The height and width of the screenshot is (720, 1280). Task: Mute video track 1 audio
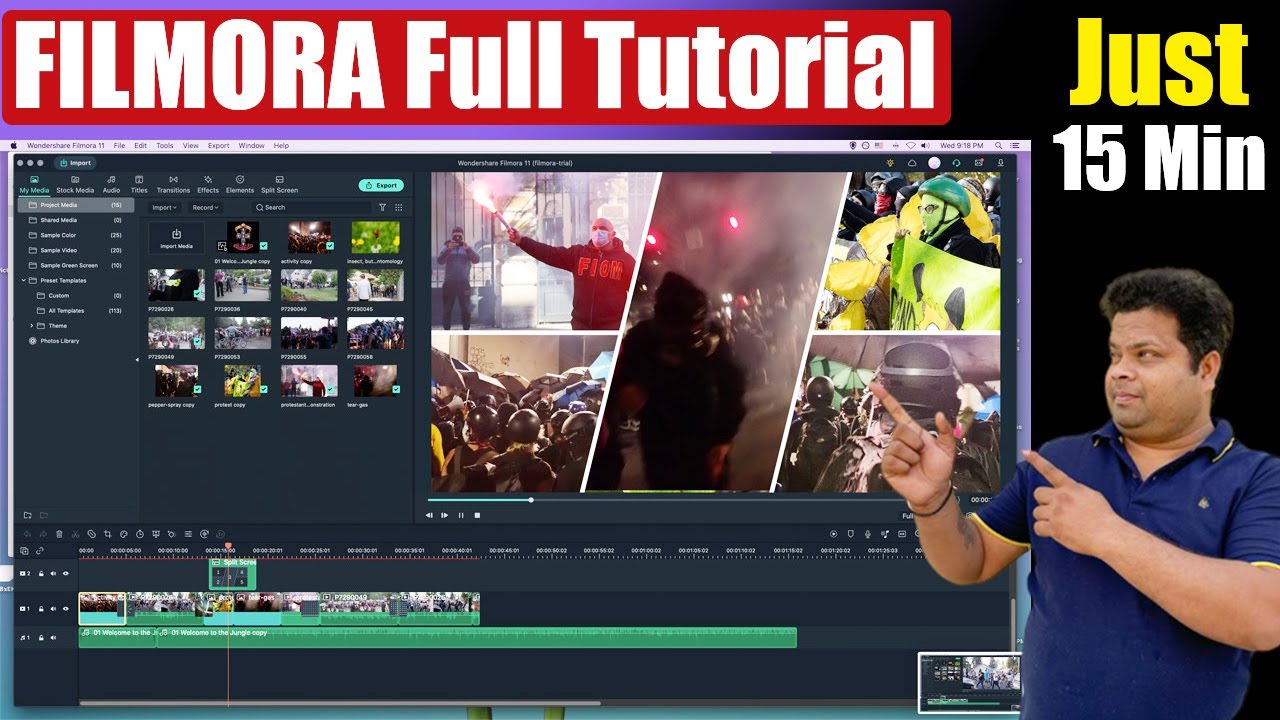53,609
